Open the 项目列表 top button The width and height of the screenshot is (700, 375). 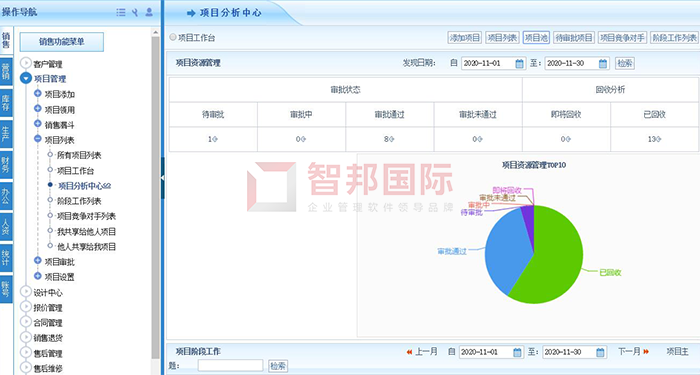pyautogui.click(x=502, y=38)
